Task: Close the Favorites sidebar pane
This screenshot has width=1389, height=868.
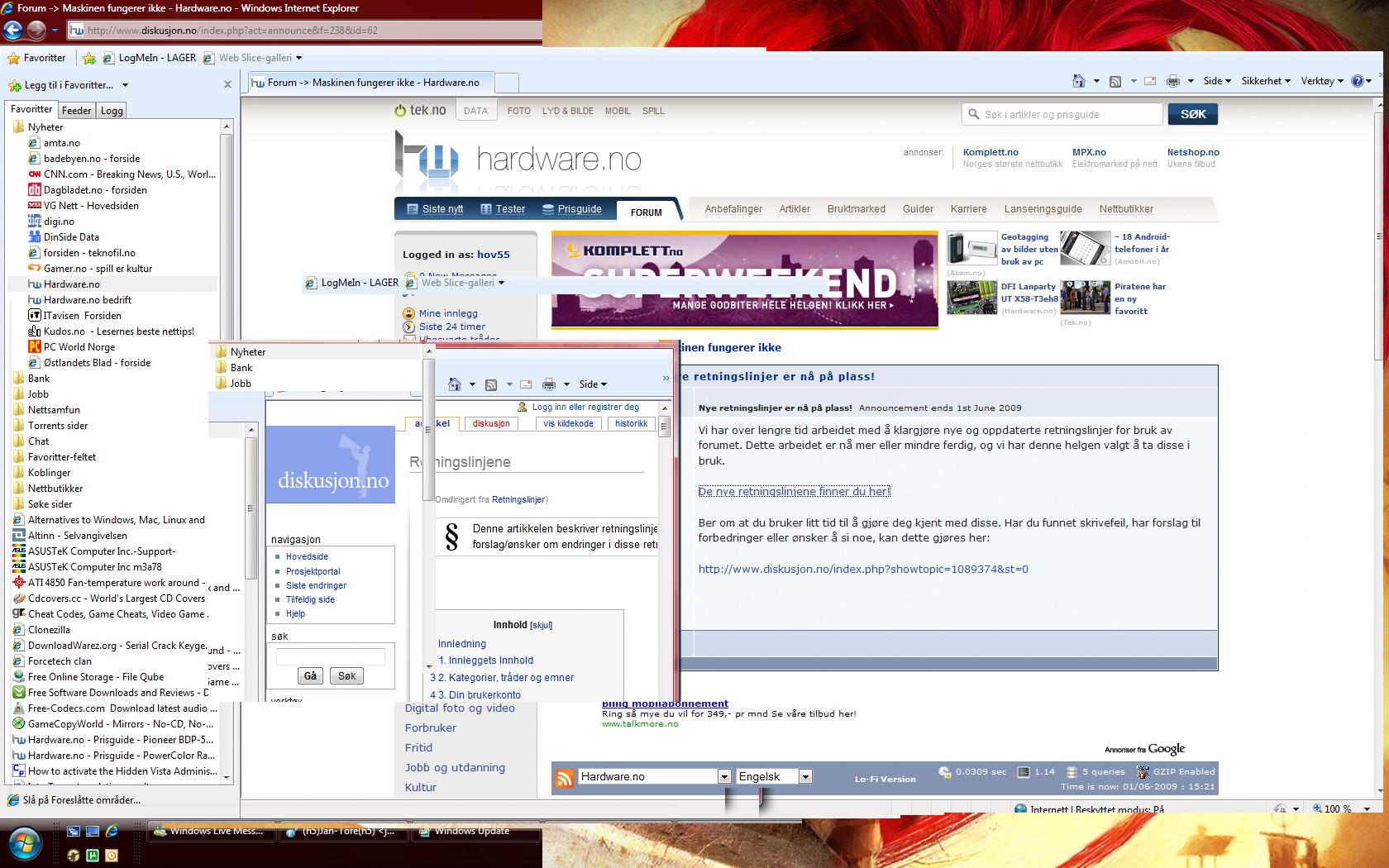Action: (227, 84)
